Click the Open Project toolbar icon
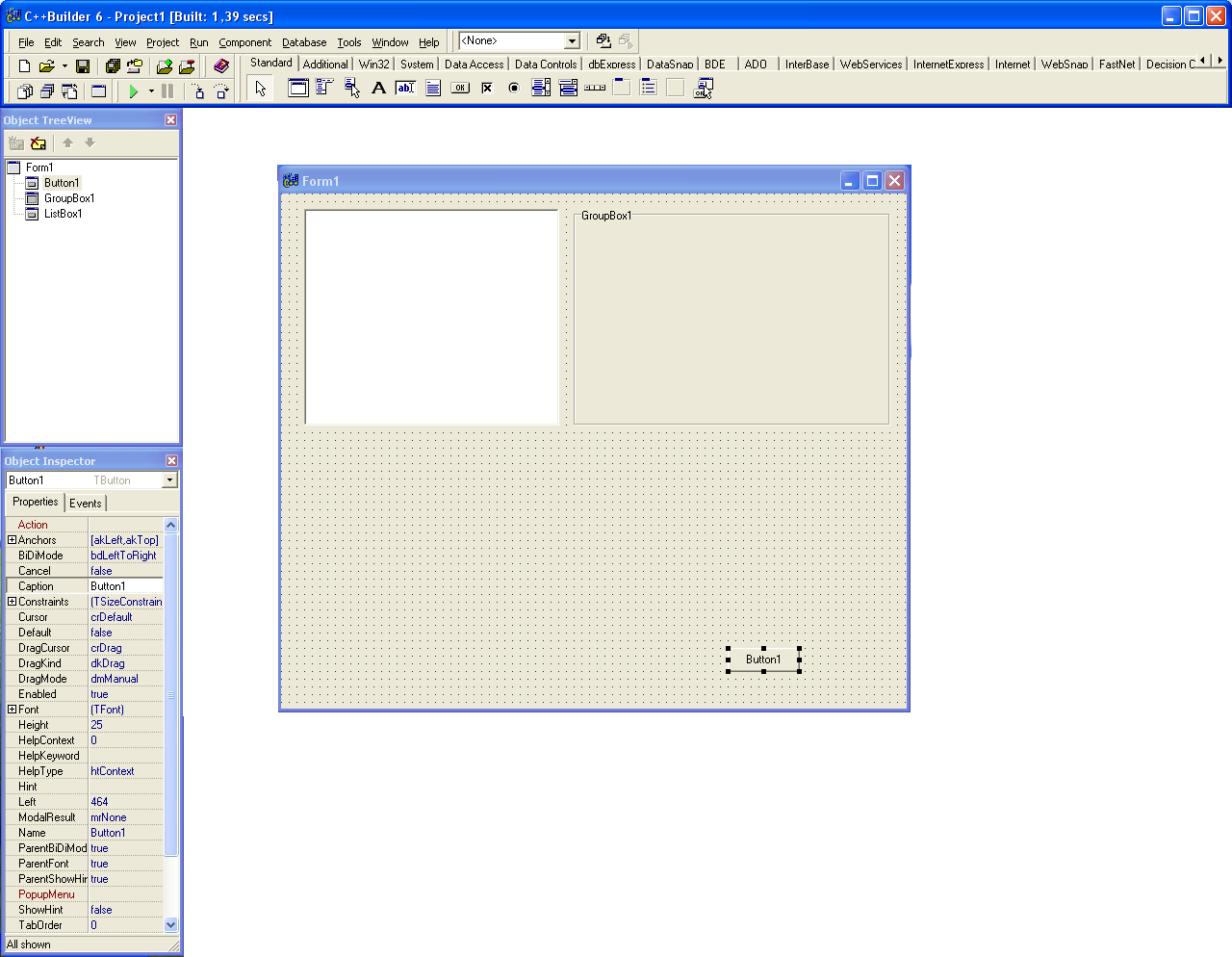The width and height of the screenshot is (1232, 957). click(x=135, y=65)
